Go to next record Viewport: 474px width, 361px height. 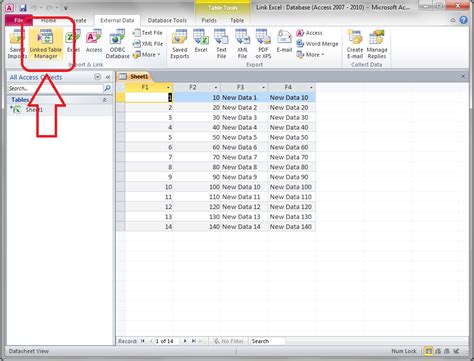pyautogui.click(x=185, y=341)
